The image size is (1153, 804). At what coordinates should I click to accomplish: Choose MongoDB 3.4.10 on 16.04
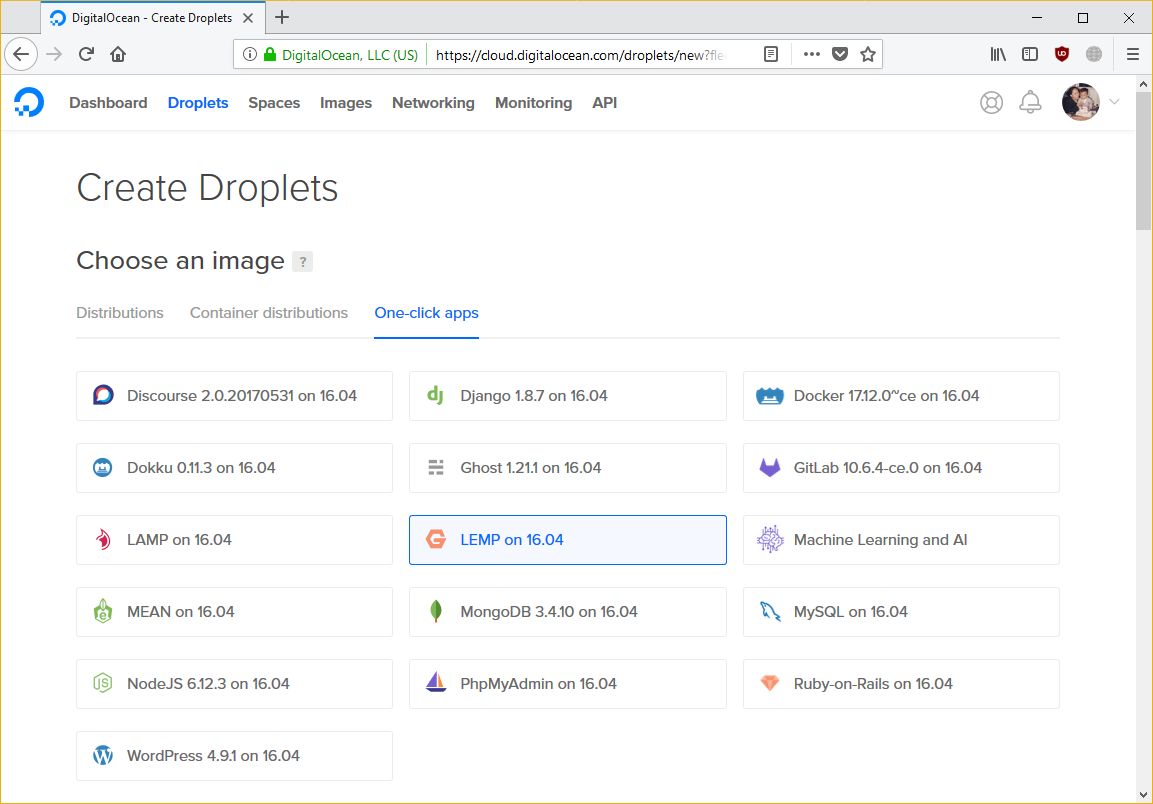(568, 612)
